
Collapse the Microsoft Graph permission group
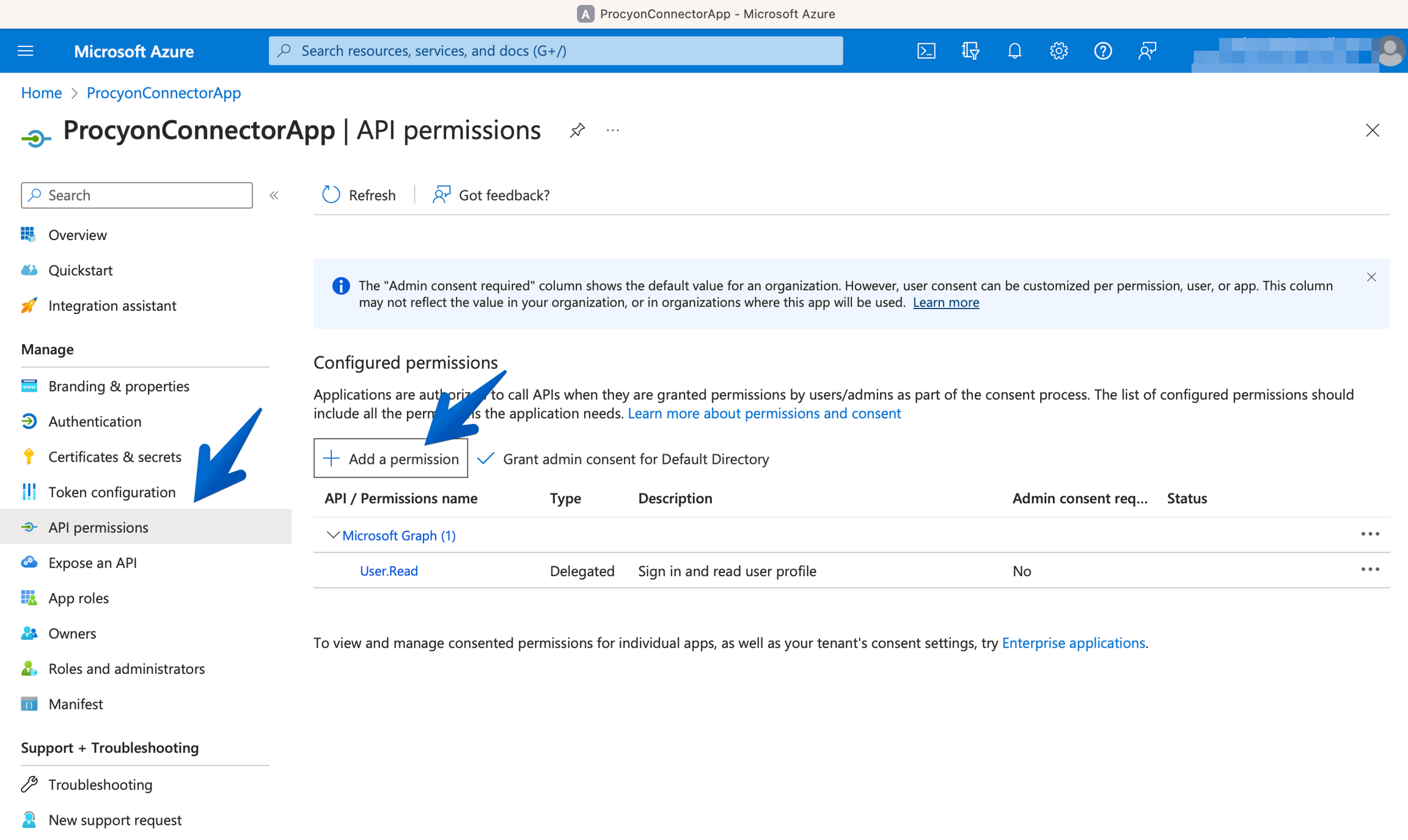coord(332,535)
